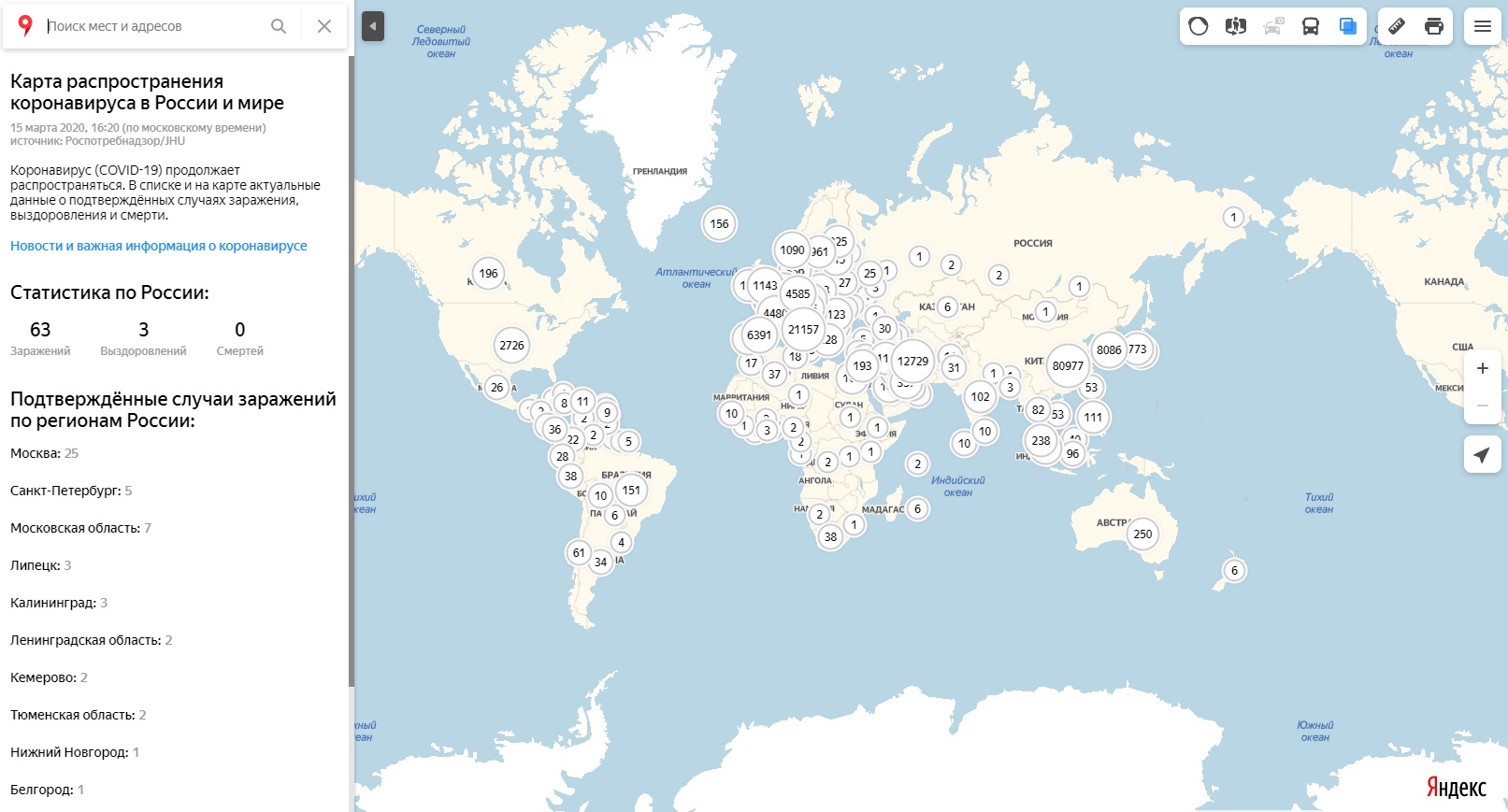1508x812 pixels.
Task: Print the map with printer icon
Action: 1434,26
